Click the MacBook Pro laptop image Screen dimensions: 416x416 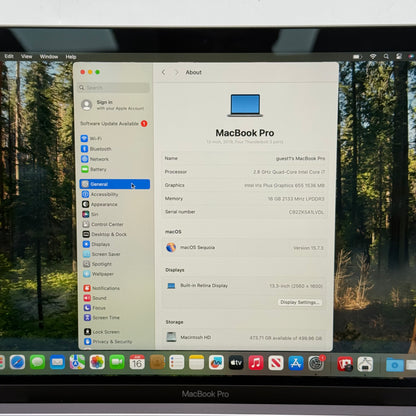point(245,105)
